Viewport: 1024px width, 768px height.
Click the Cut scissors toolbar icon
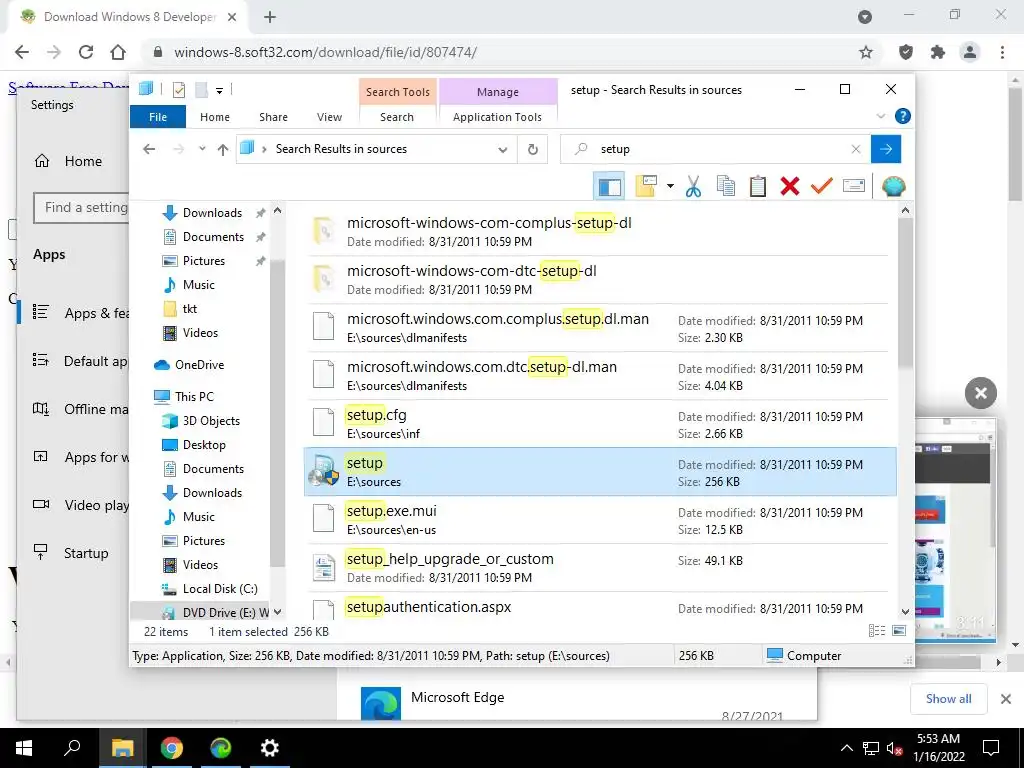point(693,186)
